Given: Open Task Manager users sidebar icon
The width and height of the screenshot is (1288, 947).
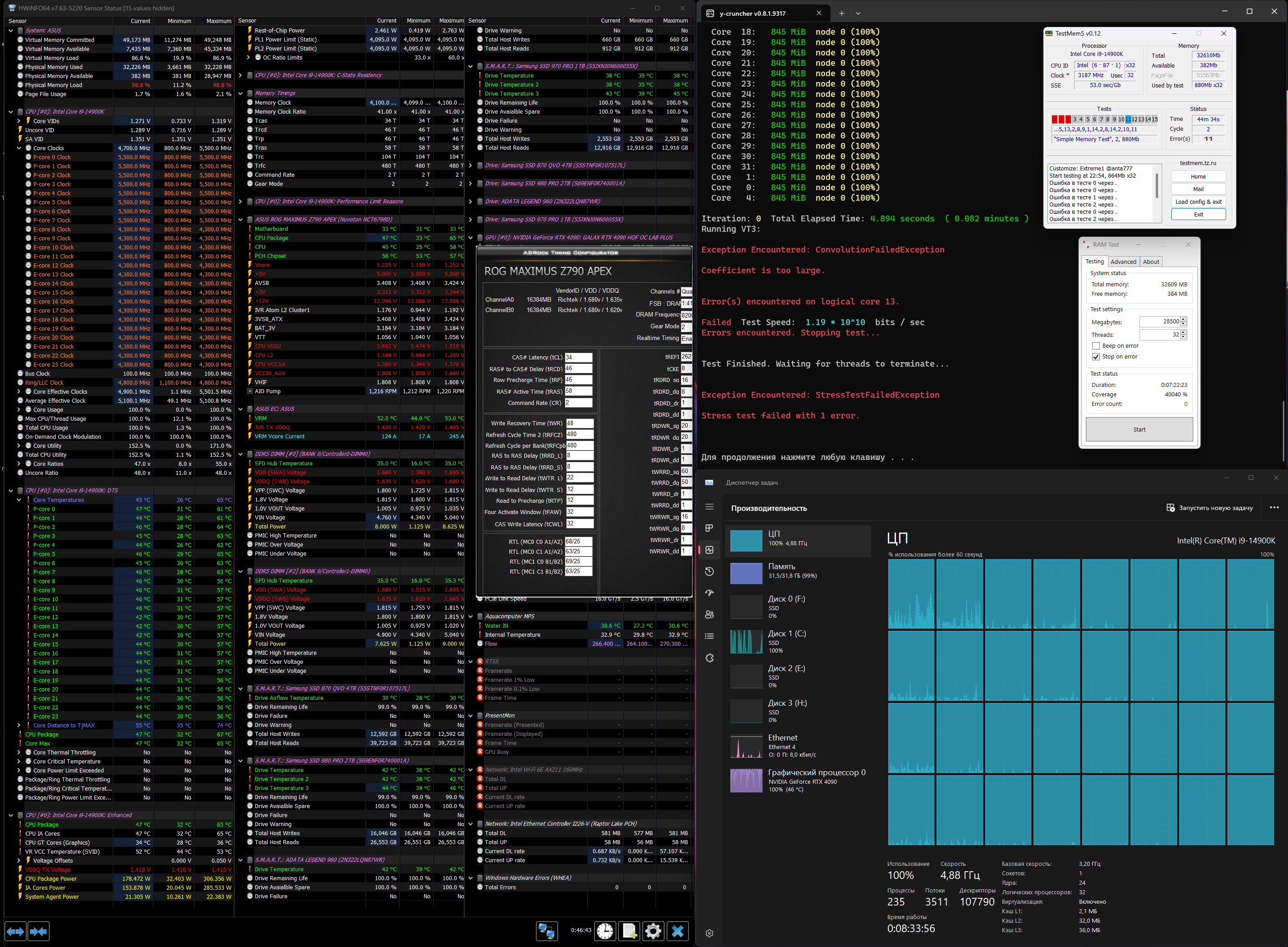Looking at the screenshot, I should [709, 615].
